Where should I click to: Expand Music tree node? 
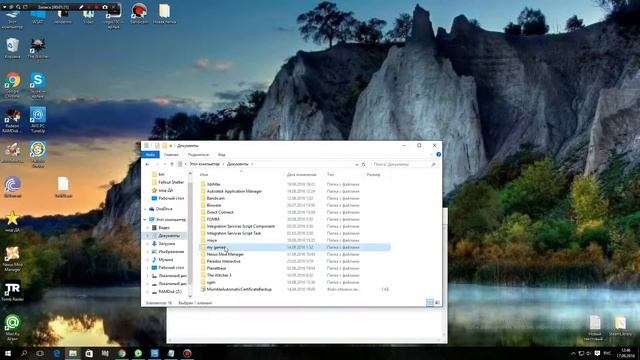[148, 260]
